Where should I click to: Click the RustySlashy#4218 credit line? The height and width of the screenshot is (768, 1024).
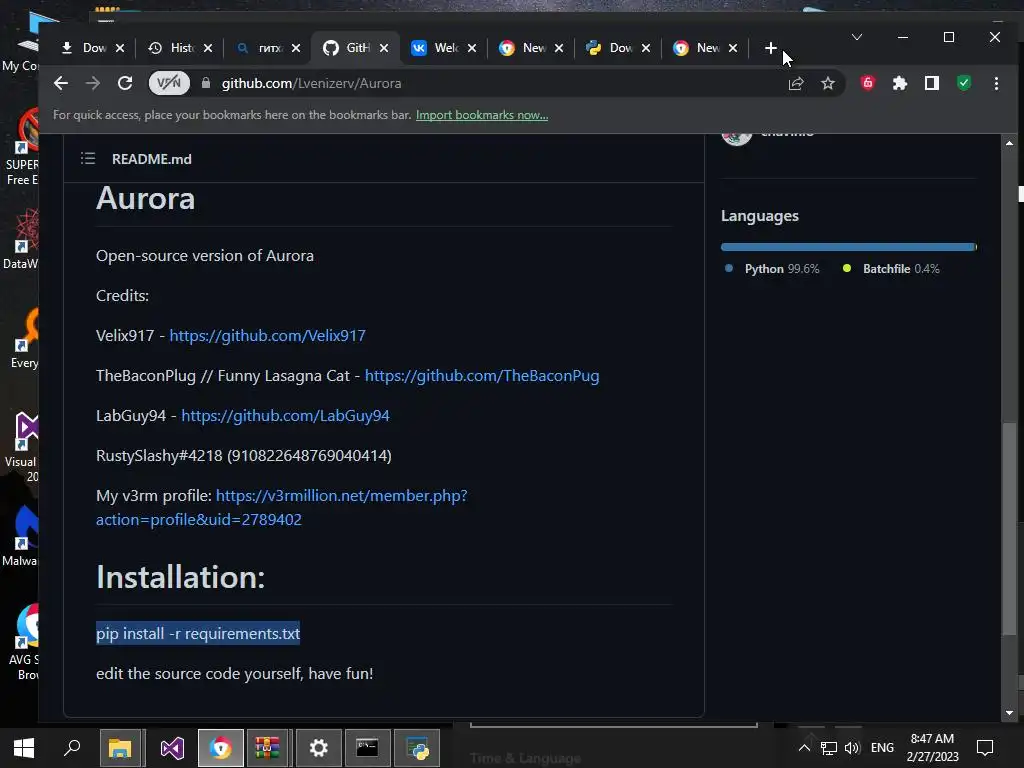click(244, 456)
